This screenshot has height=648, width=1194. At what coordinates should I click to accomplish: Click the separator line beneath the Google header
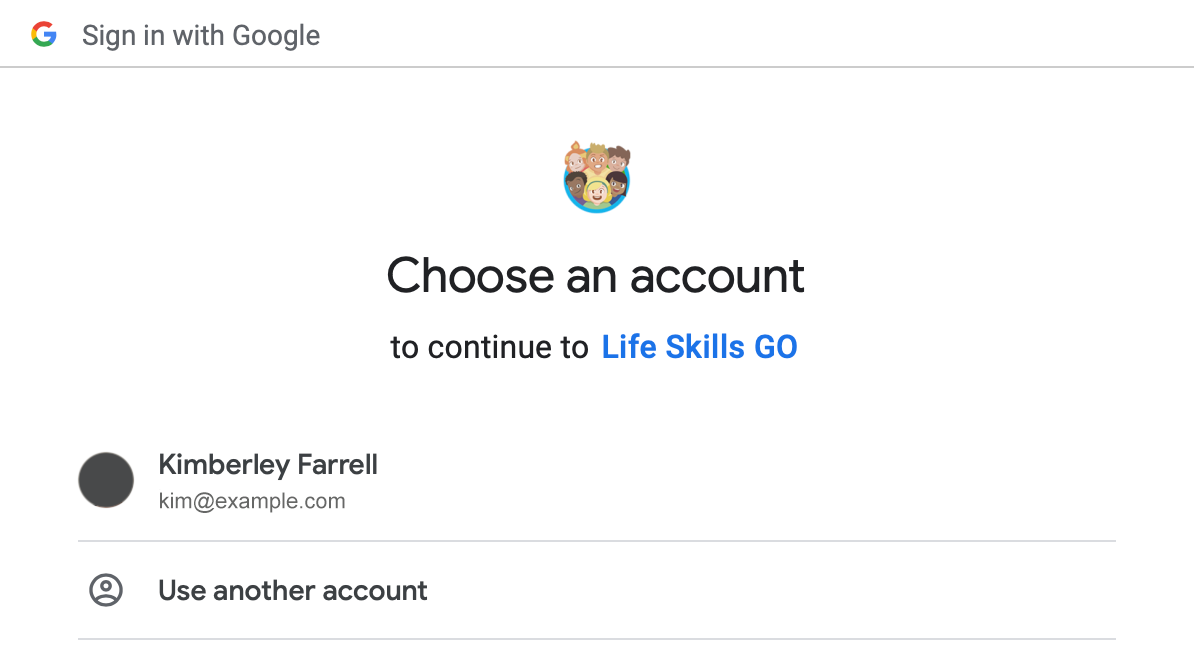click(596, 67)
